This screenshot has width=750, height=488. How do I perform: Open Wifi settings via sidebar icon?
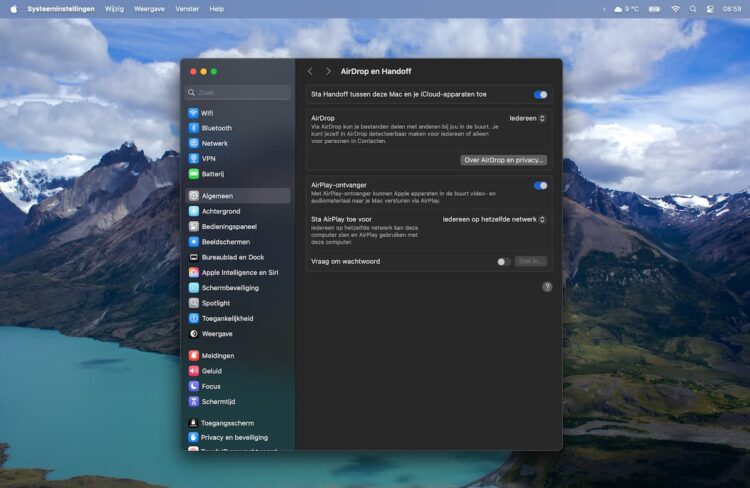(x=194, y=113)
